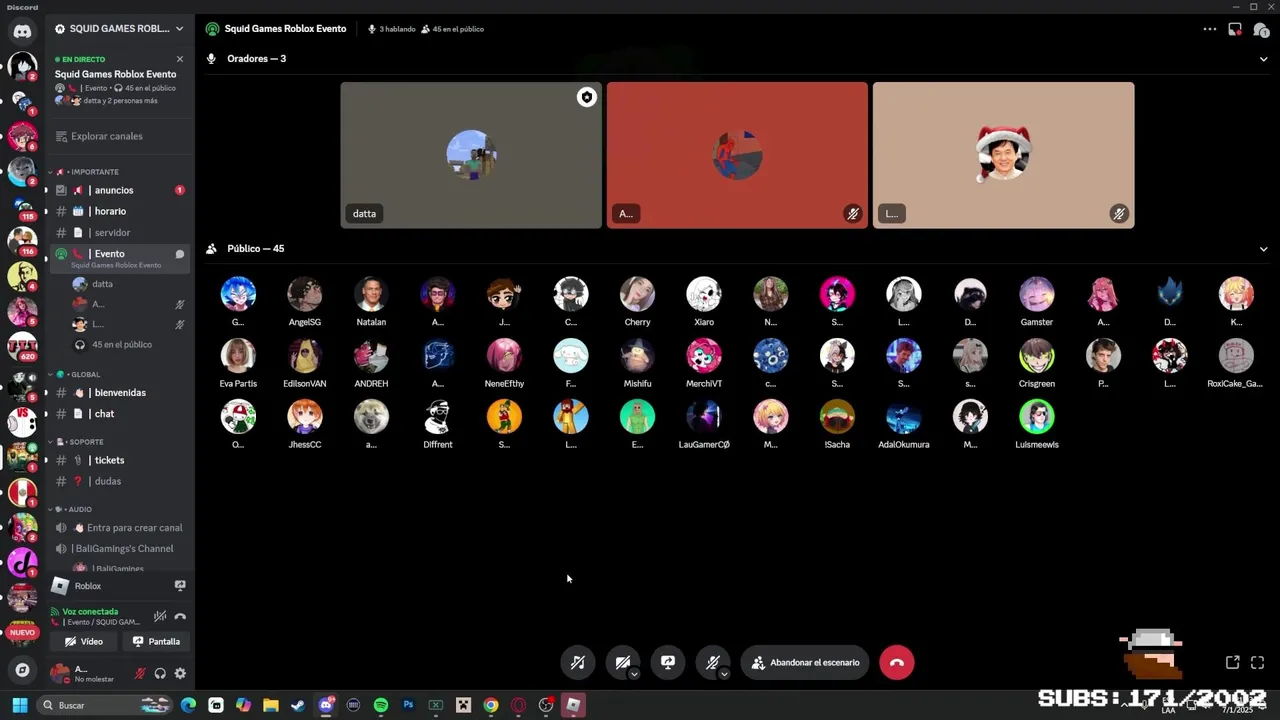Open more options three-dot menu
Image resolution: width=1280 pixels, height=720 pixels.
tap(1209, 29)
